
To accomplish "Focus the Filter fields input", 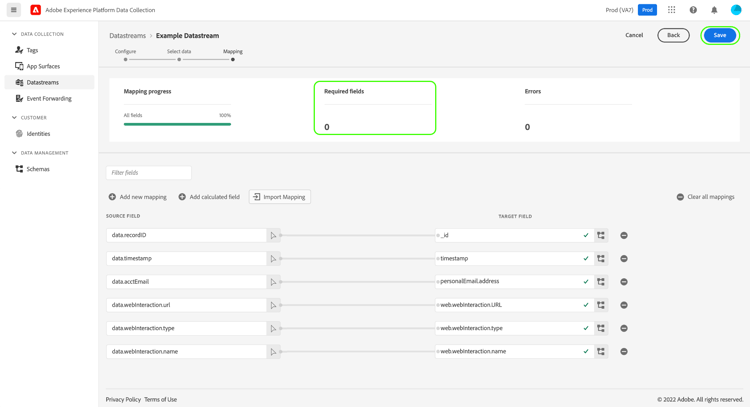I will coord(149,173).
